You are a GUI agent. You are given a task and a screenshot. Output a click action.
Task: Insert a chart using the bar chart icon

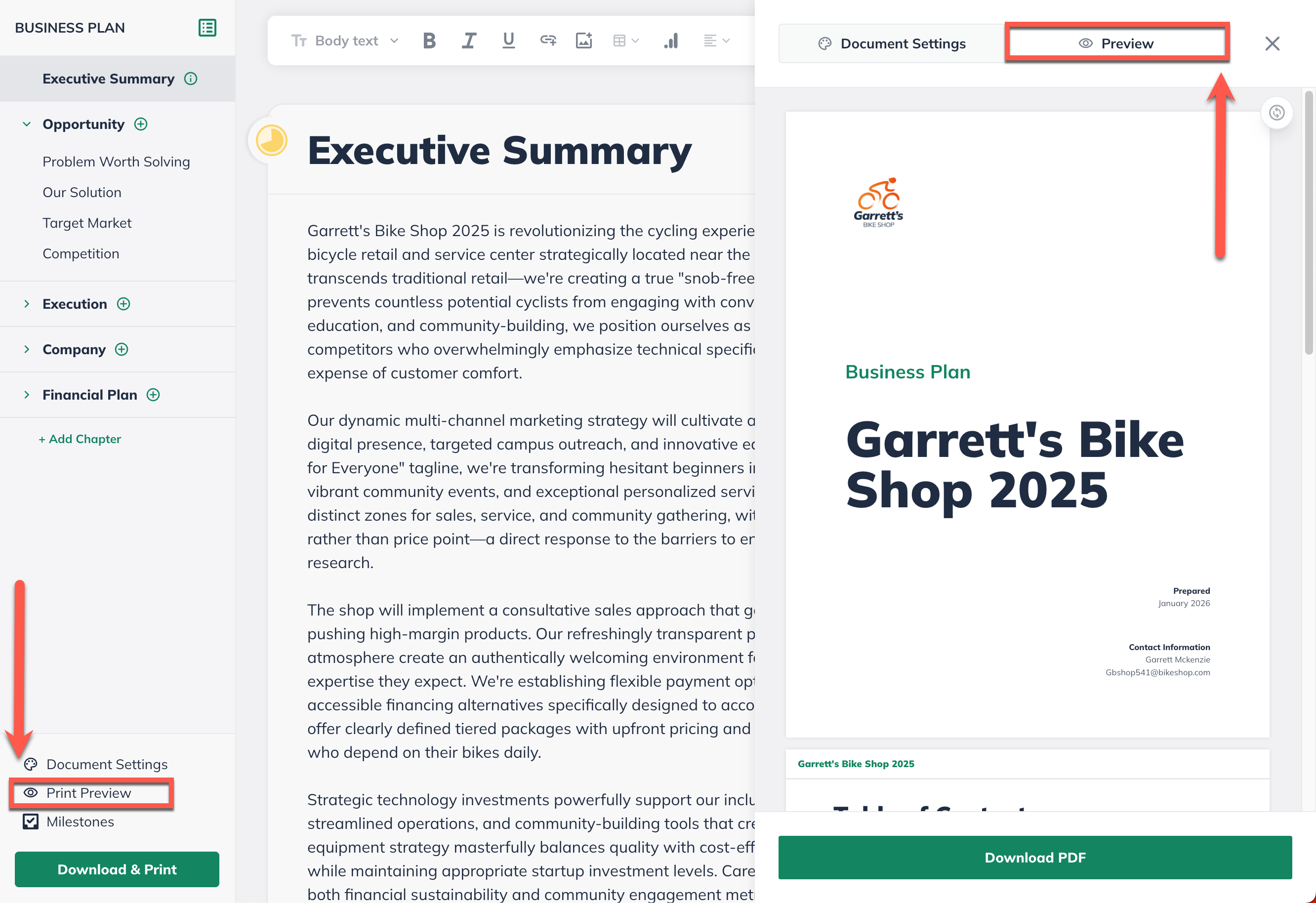(671, 41)
